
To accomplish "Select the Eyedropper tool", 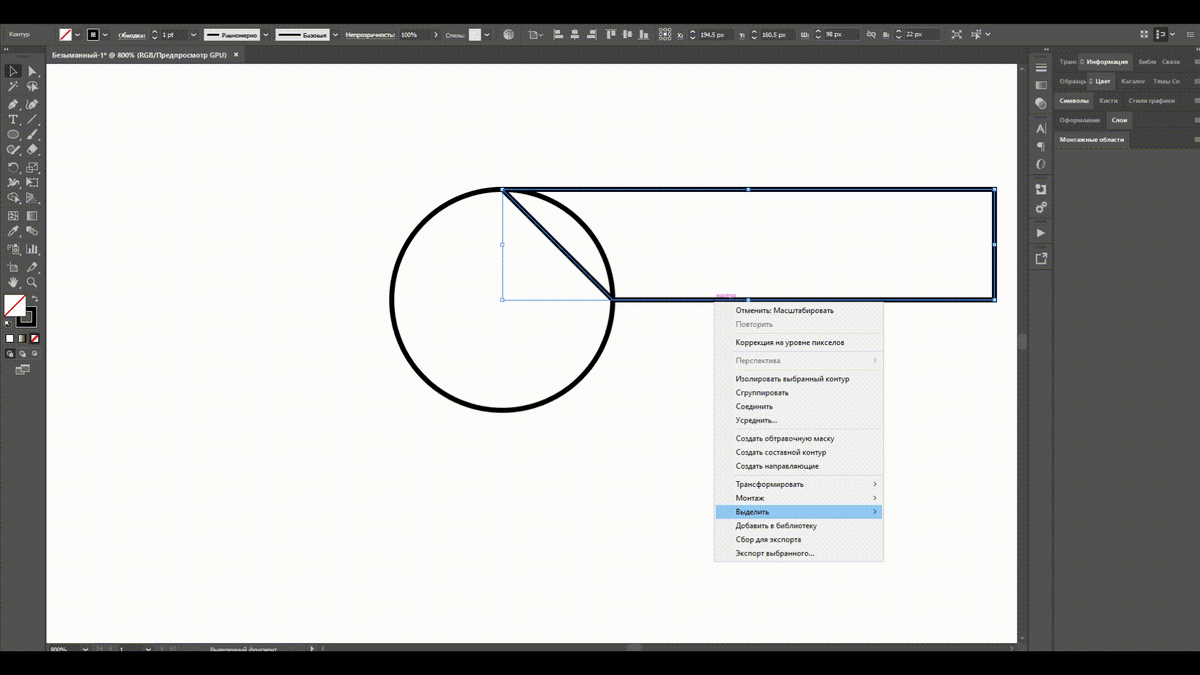I will tap(13, 231).
